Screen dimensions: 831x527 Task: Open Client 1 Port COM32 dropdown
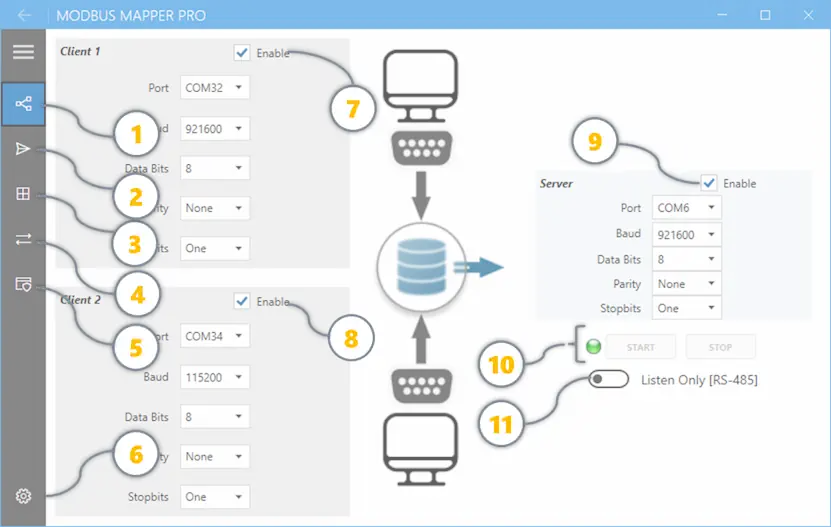click(x=215, y=87)
